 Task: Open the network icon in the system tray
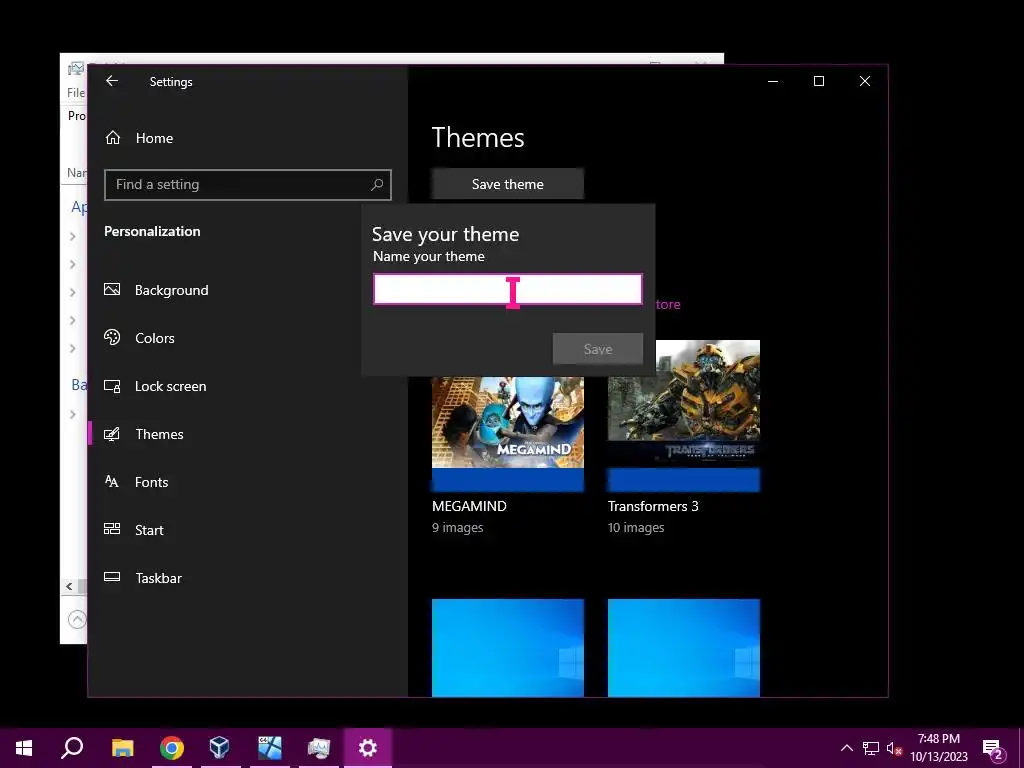[871, 748]
